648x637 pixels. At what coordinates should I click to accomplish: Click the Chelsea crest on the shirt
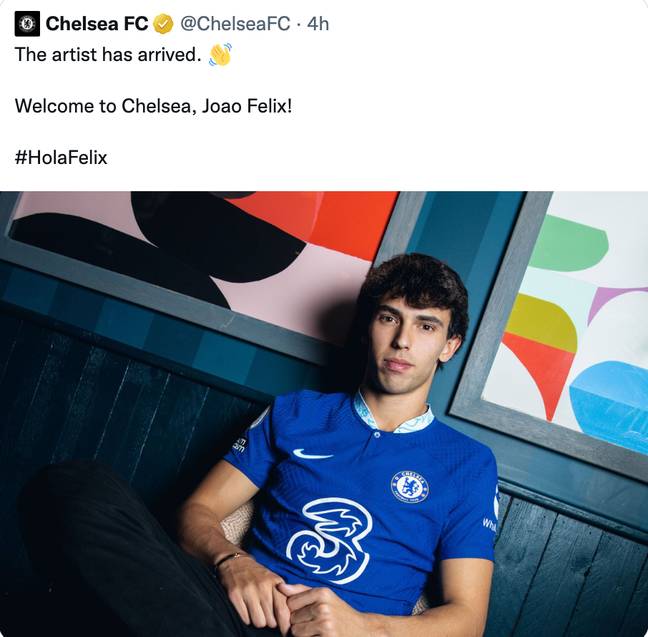point(409,487)
